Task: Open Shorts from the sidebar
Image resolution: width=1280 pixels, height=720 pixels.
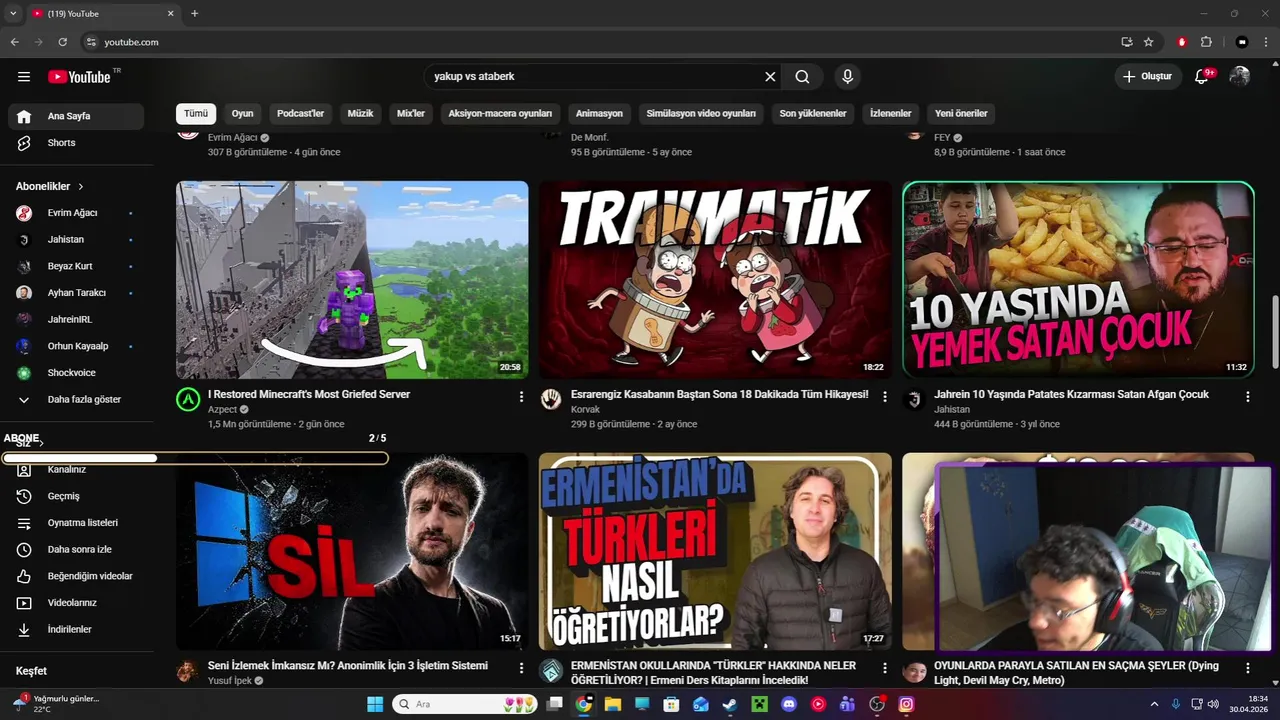Action: pos(76,143)
